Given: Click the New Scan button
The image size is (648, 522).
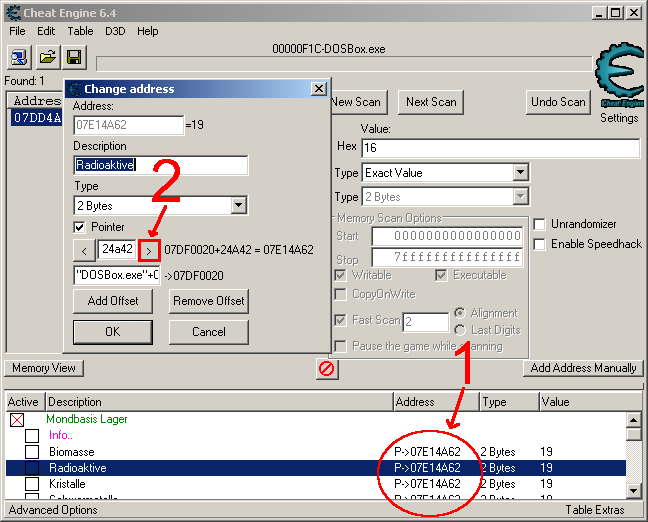Looking at the screenshot, I should tap(359, 102).
